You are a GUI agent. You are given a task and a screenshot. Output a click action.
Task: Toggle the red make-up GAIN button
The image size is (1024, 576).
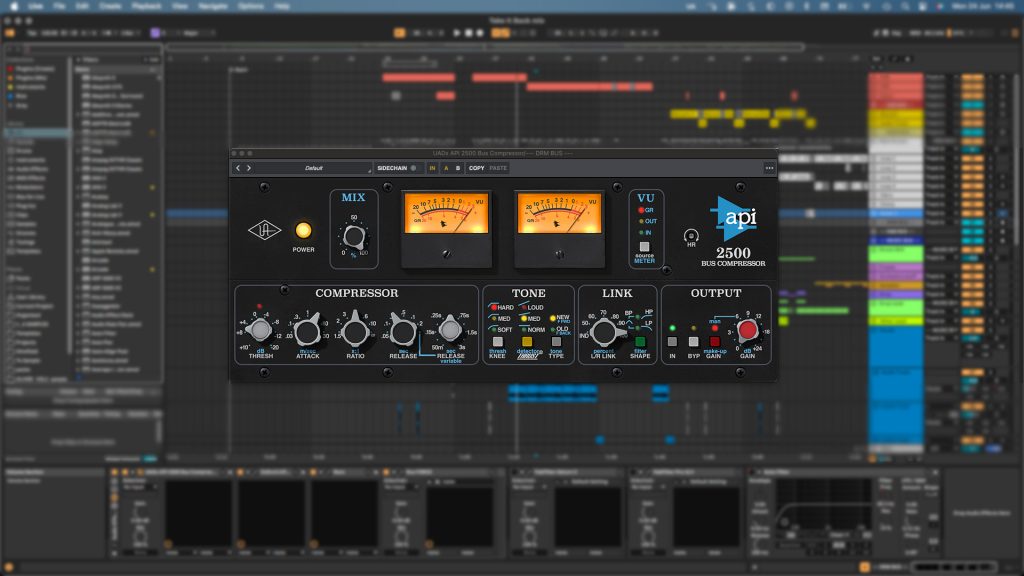[714, 341]
